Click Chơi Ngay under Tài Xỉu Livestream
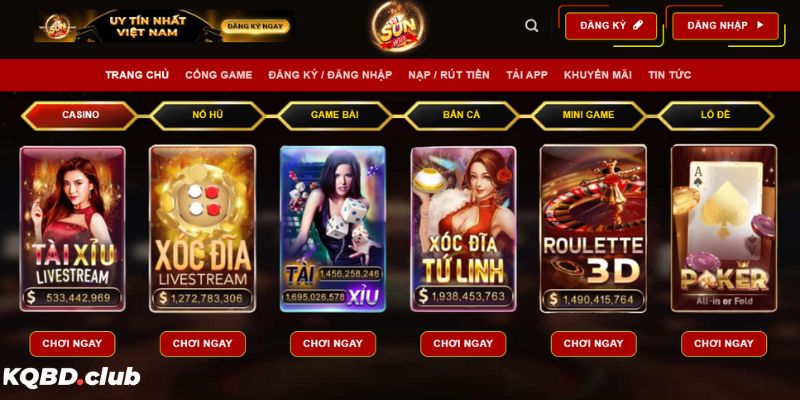Screen dimensions: 800x400 pyautogui.click(x=72, y=344)
